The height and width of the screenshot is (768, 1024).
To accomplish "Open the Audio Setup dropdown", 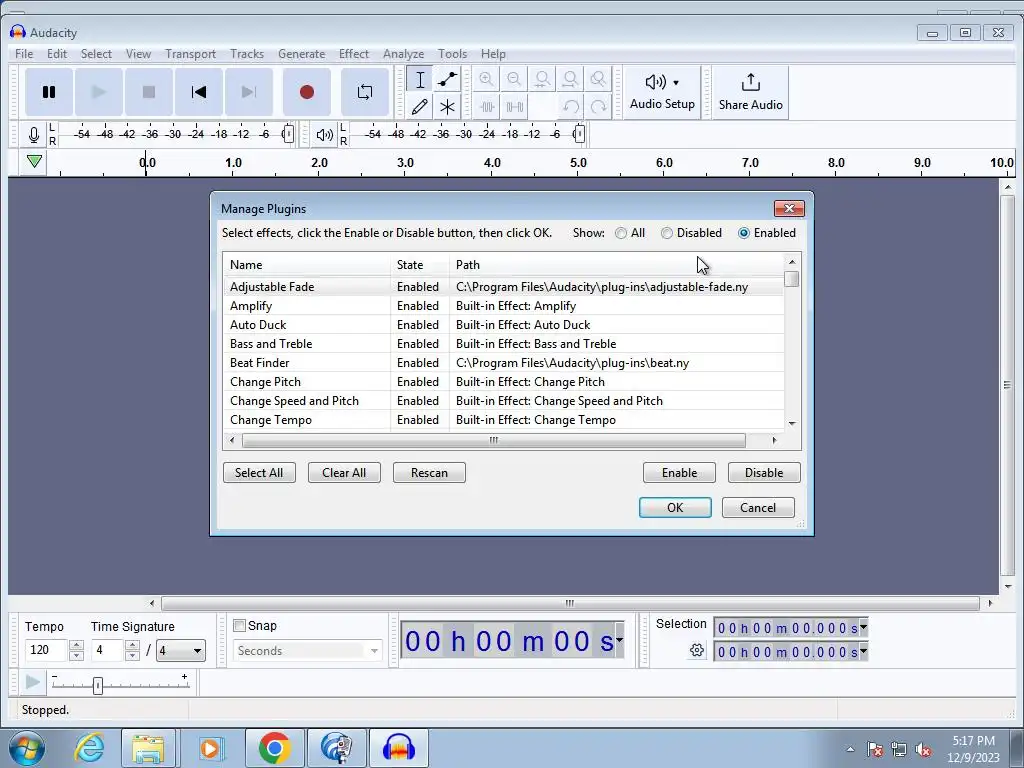I will point(662,92).
